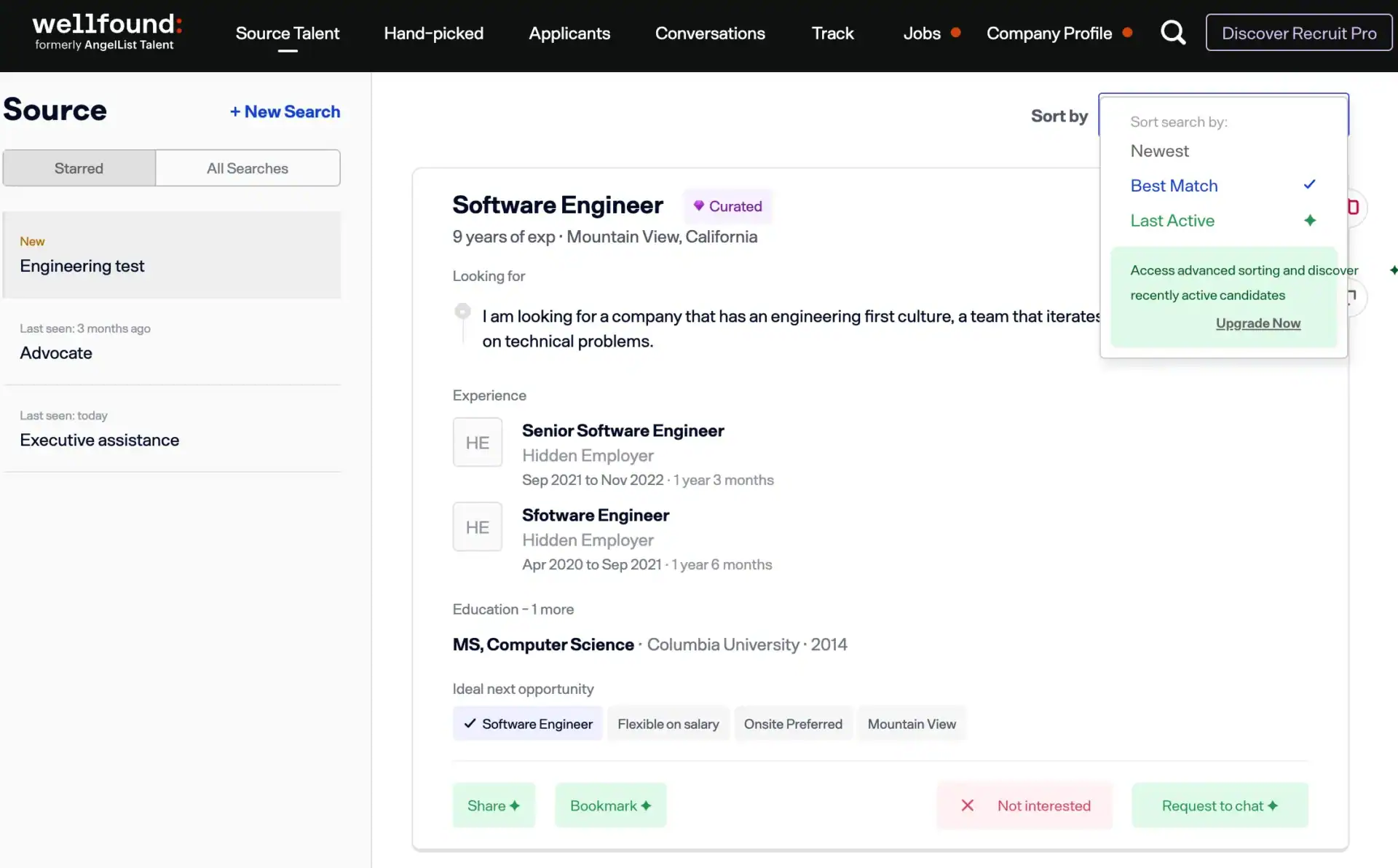Click the green sparkle next to Last Active
Viewport: 1398px width, 868px height.
[x=1309, y=221]
